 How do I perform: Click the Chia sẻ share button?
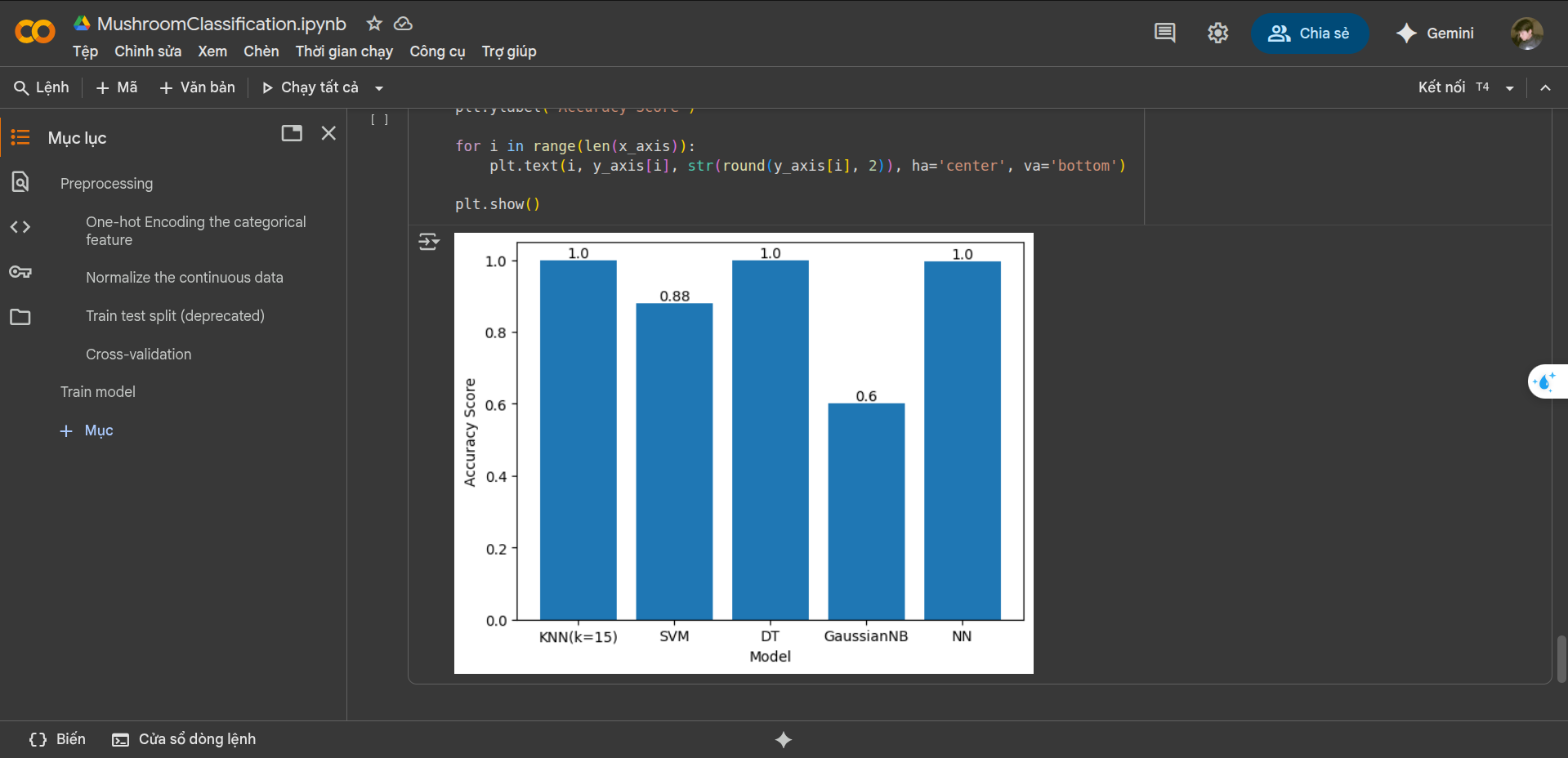pos(1309,33)
